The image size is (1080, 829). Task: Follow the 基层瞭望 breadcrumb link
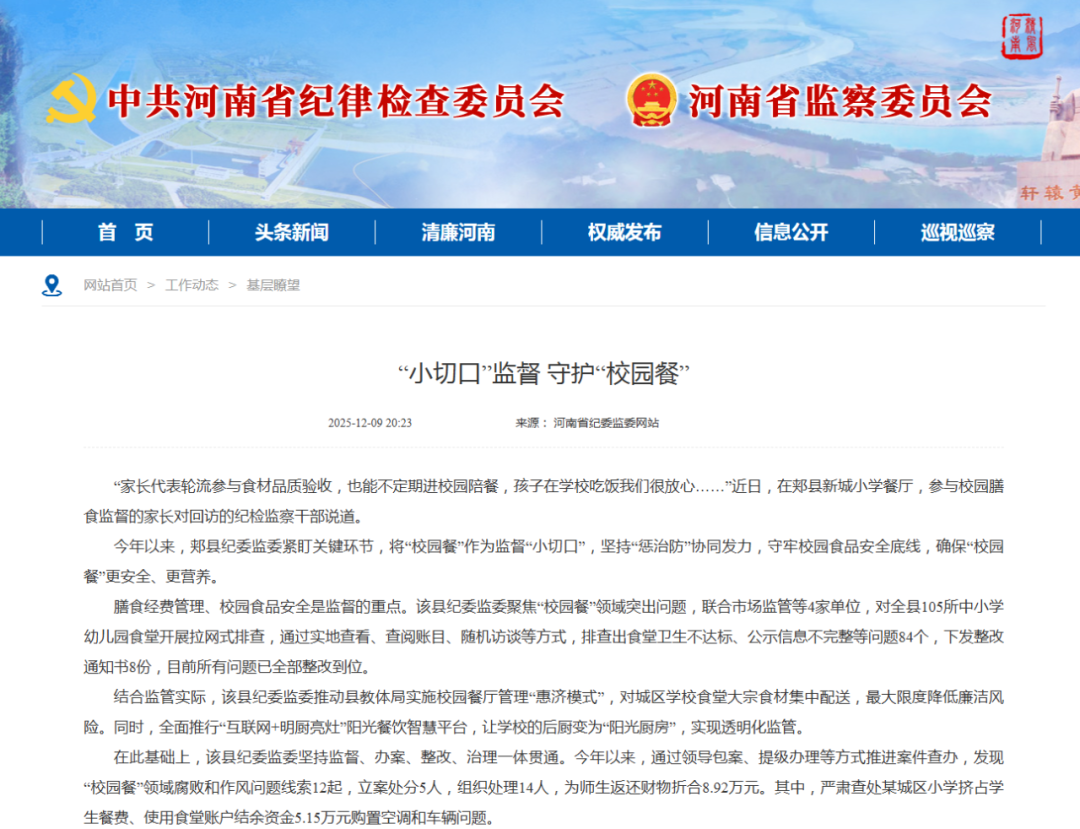click(x=273, y=286)
